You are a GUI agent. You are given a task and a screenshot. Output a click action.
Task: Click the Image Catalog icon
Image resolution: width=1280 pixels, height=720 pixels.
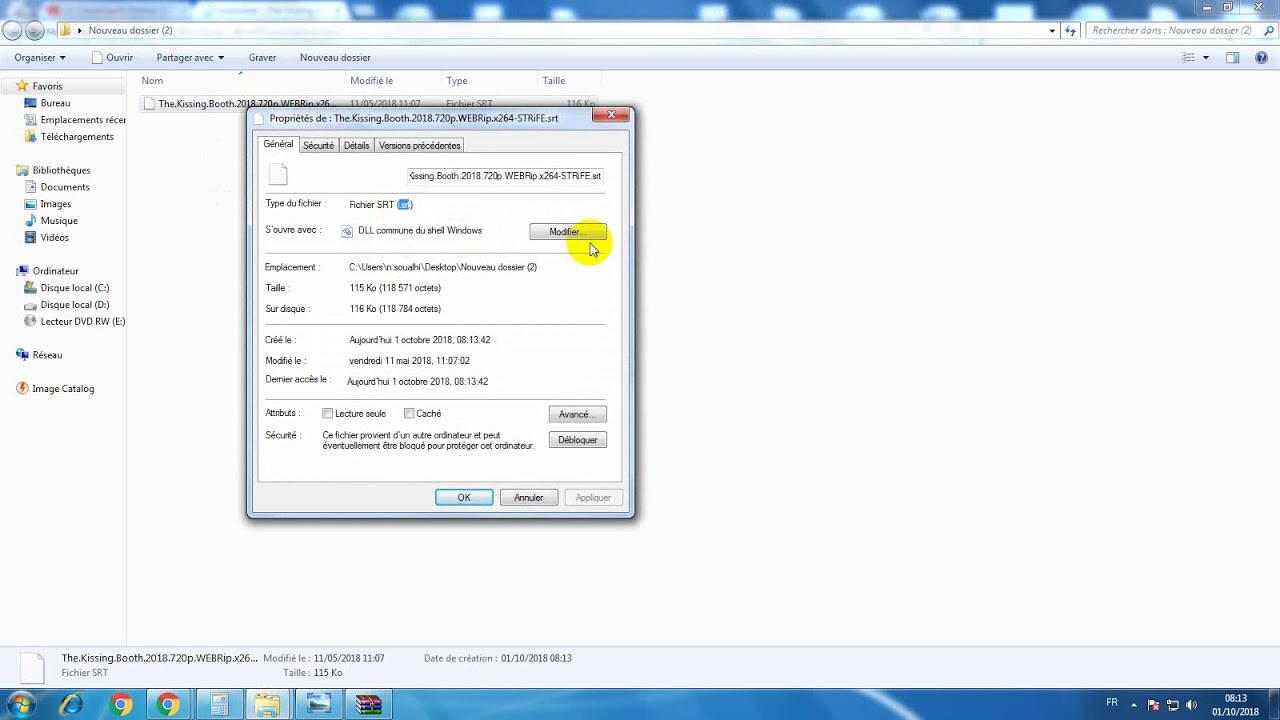coord(22,389)
